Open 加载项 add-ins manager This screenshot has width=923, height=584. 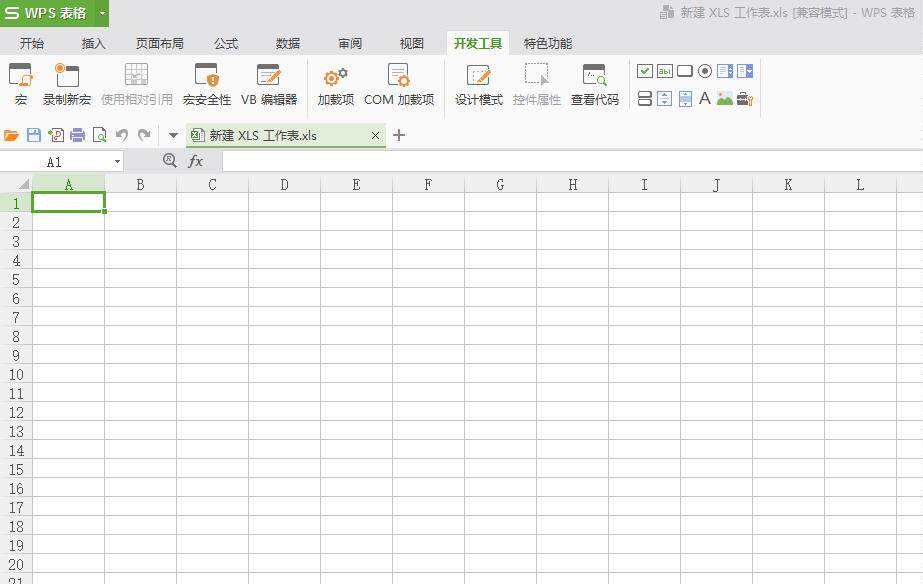coord(336,85)
